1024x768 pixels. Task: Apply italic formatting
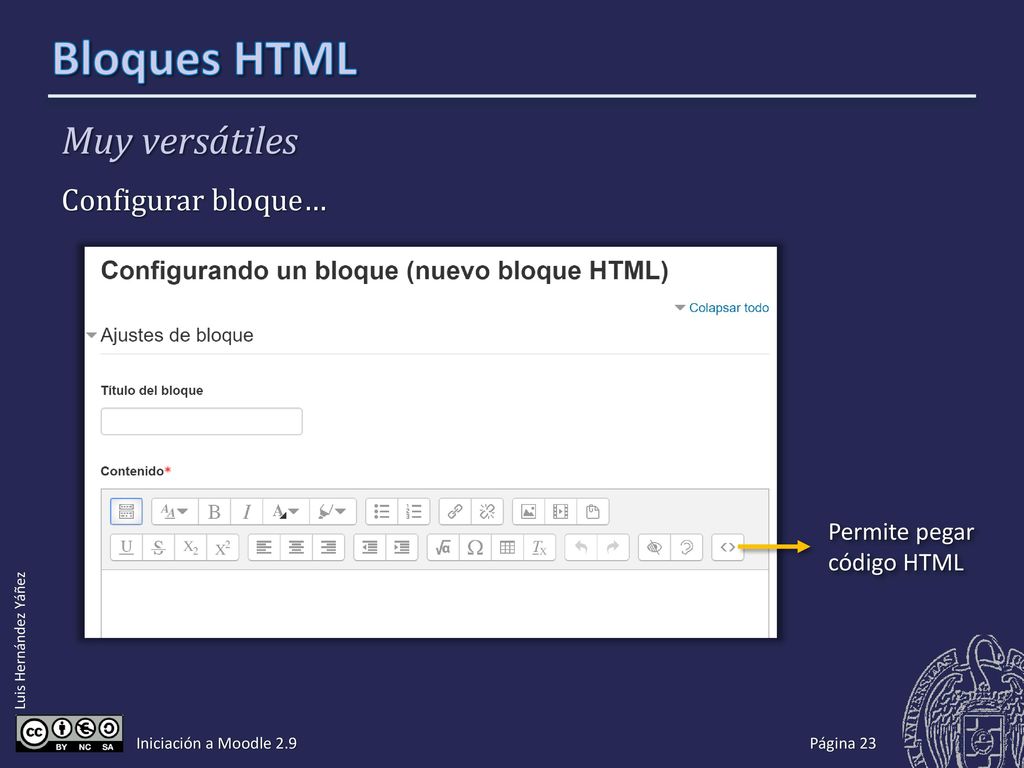coord(247,511)
